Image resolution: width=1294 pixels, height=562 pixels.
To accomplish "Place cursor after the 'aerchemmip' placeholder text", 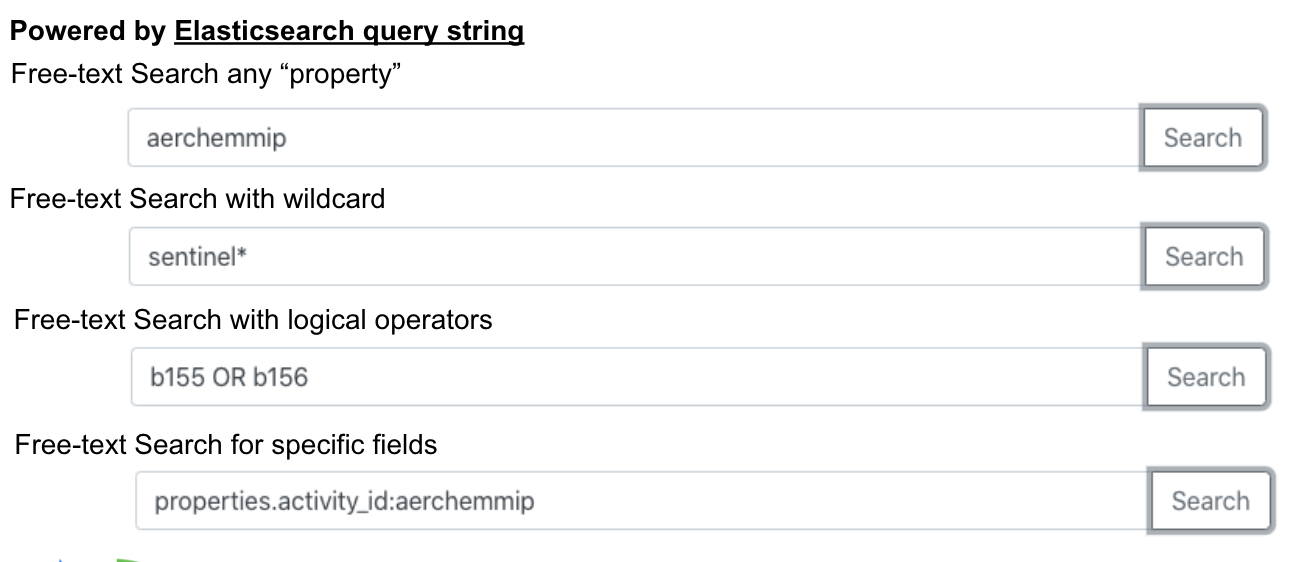I will pyautogui.click(x=290, y=138).
